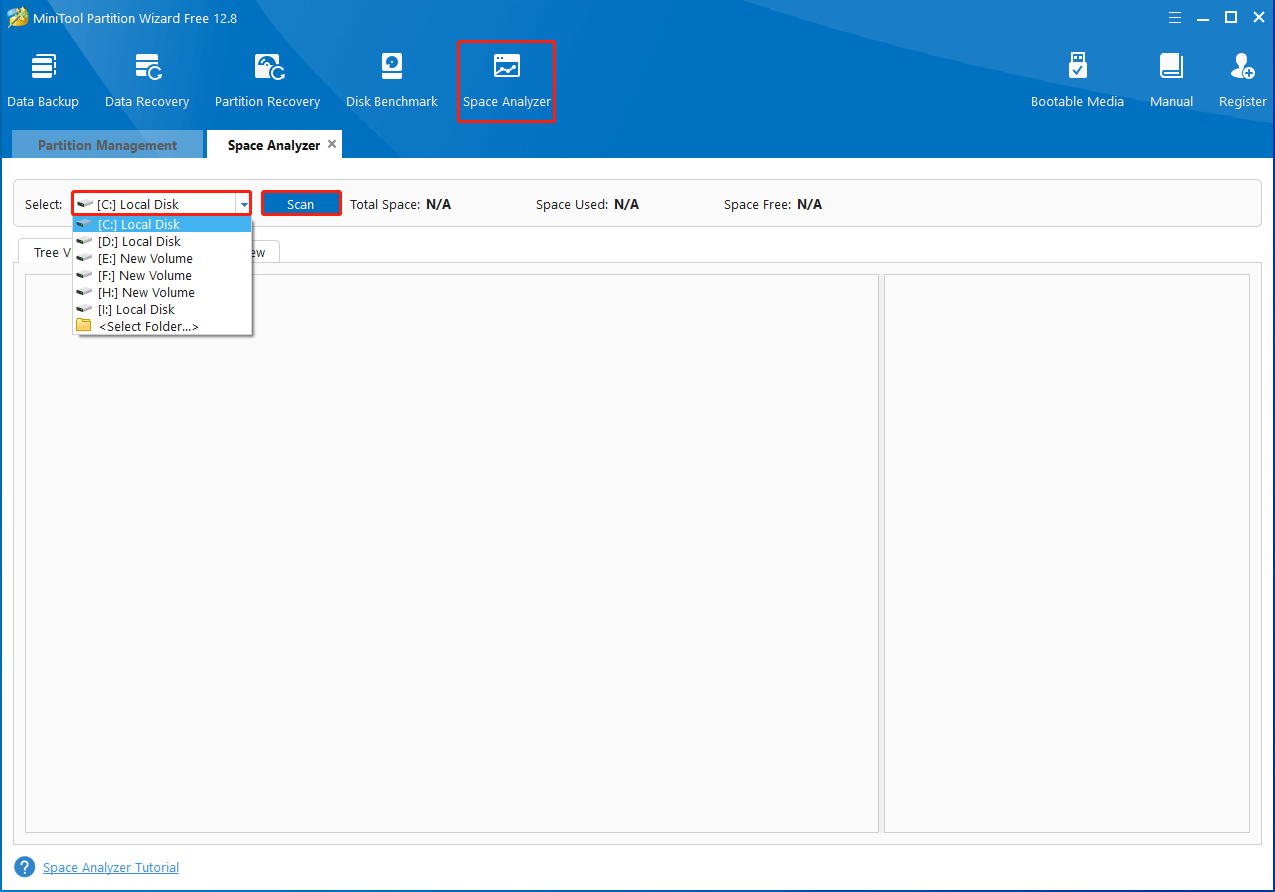Click the Register icon
This screenshot has width=1275, height=892.
(x=1241, y=75)
